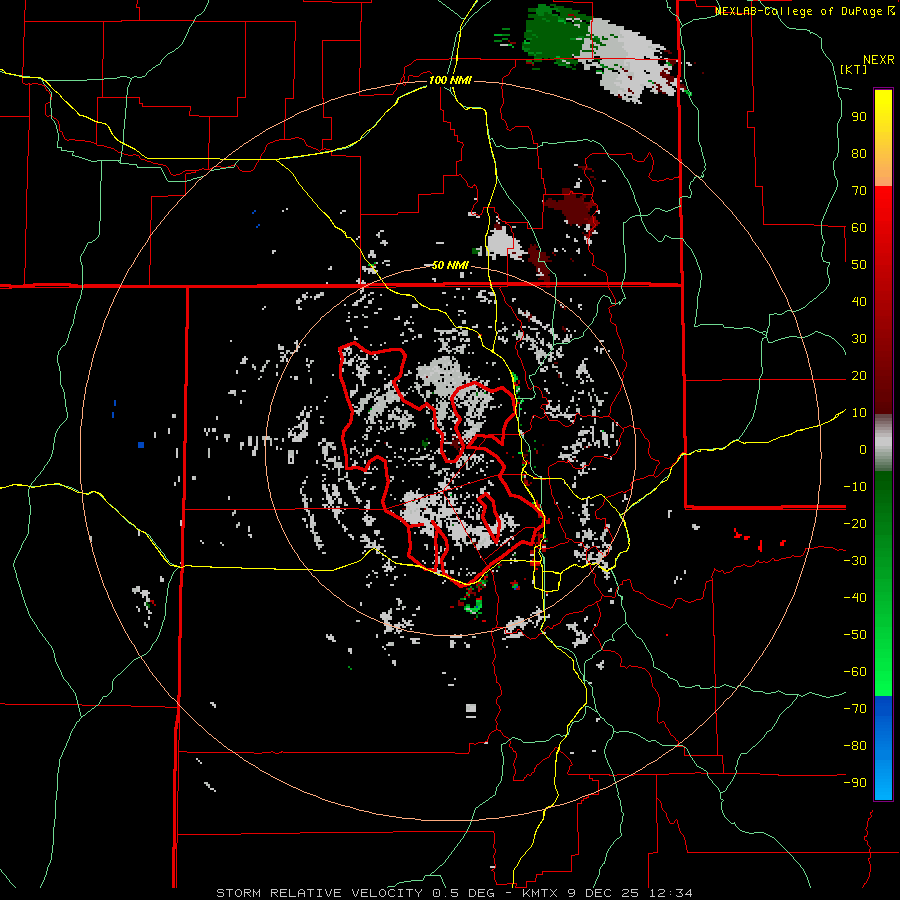
Task: Click the 50 NMI range ring label
Action: tap(451, 265)
